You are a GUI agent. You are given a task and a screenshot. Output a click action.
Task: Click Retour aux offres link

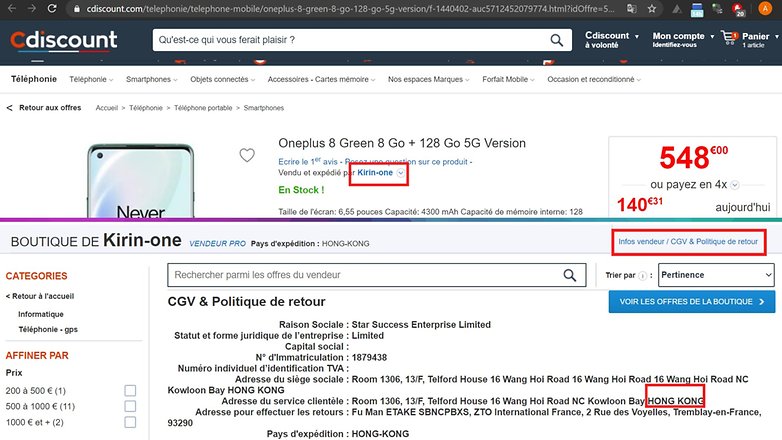44,108
